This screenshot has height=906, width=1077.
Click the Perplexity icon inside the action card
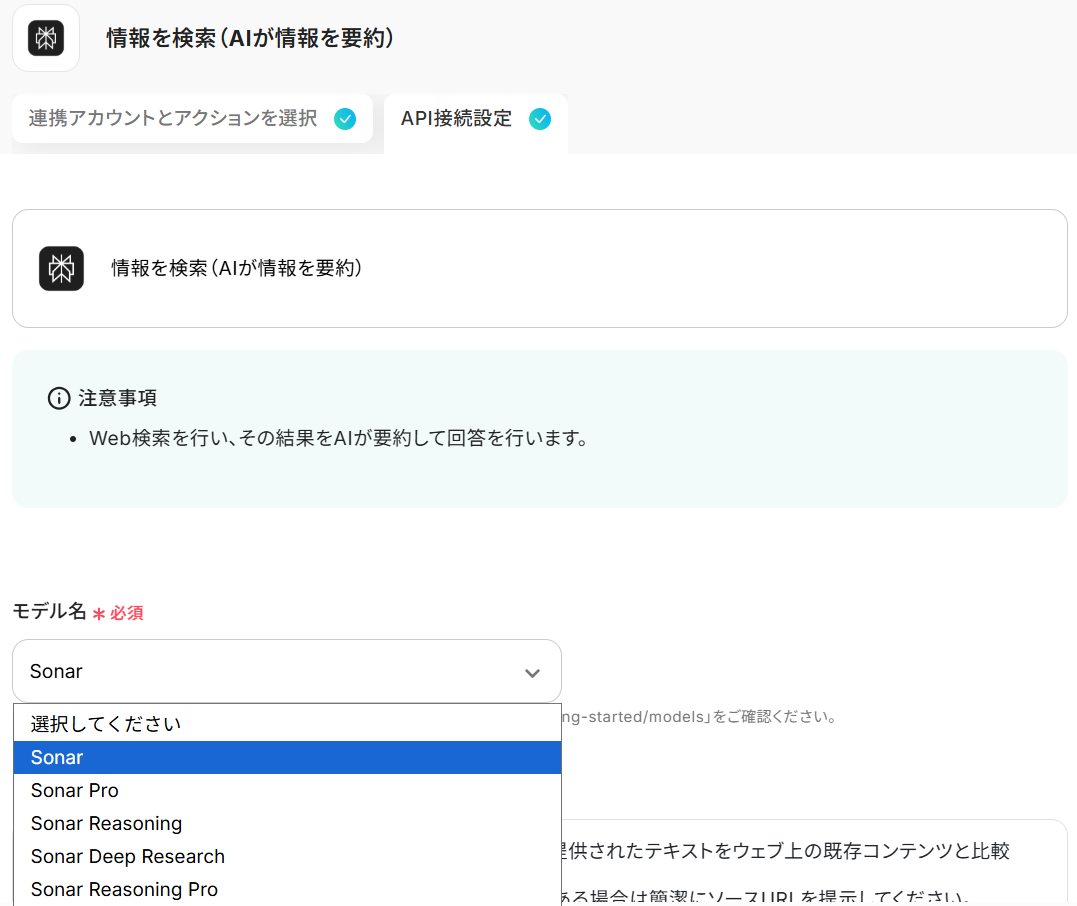coord(61,268)
